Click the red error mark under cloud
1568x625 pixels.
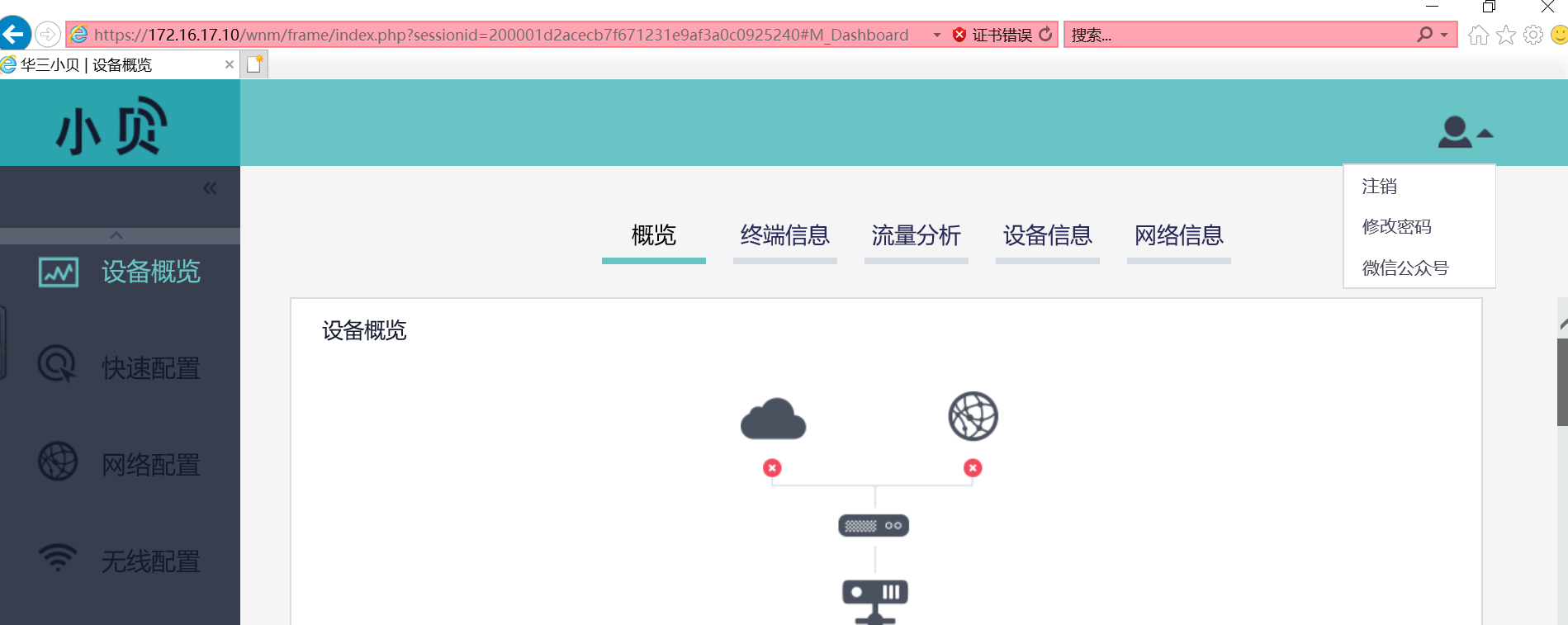(772, 468)
